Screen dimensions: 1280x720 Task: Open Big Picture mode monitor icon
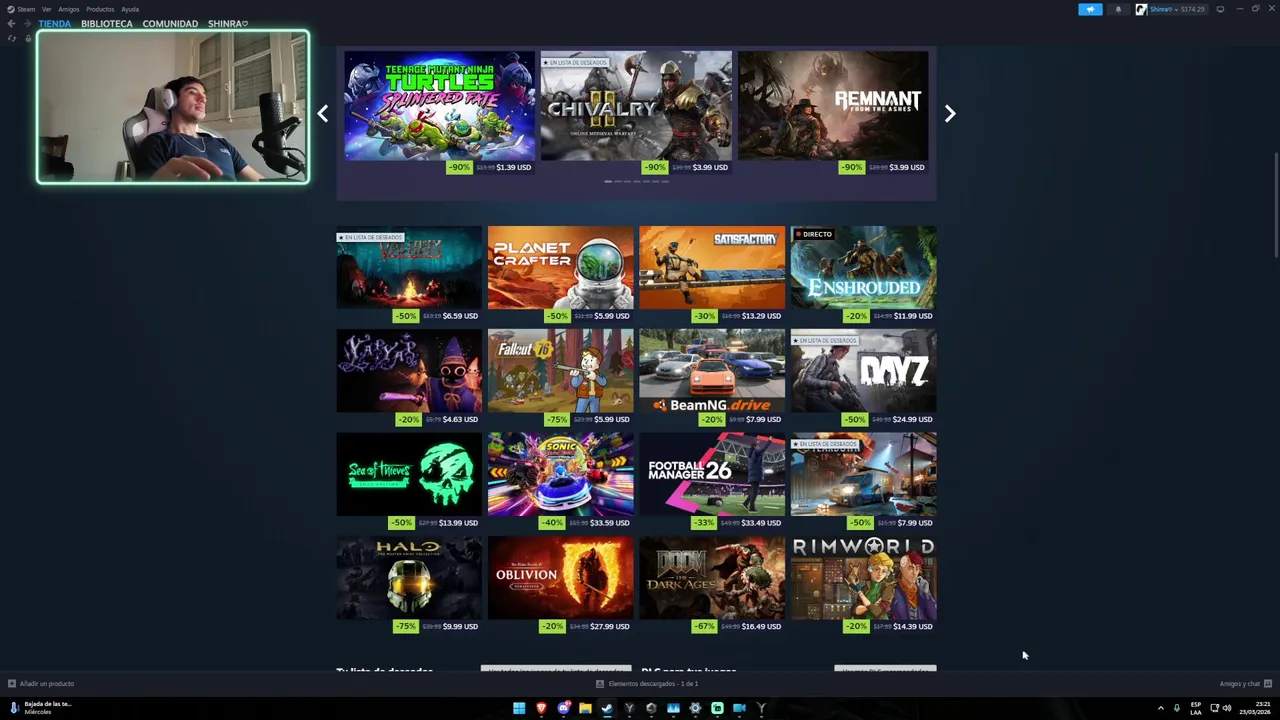tap(1220, 9)
